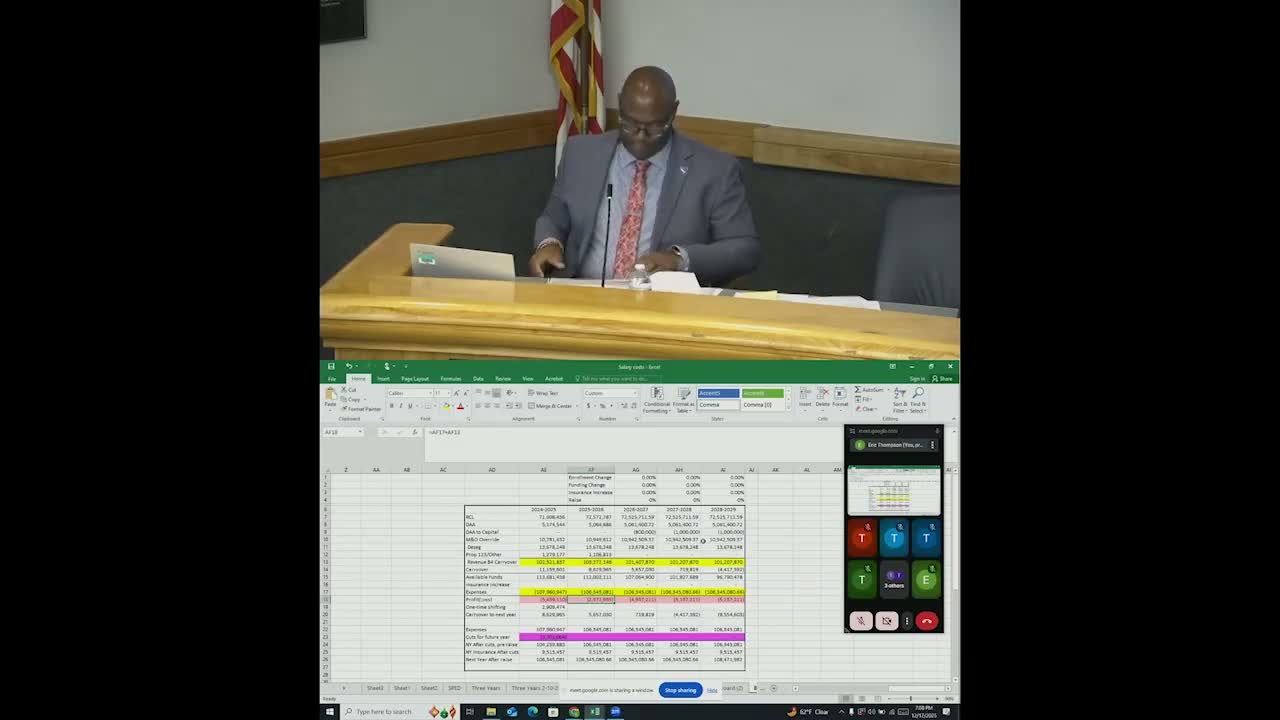Image resolution: width=1280 pixels, height=720 pixels.
Task: Open the Fill color dropdown arrow
Action: [x=452, y=406]
